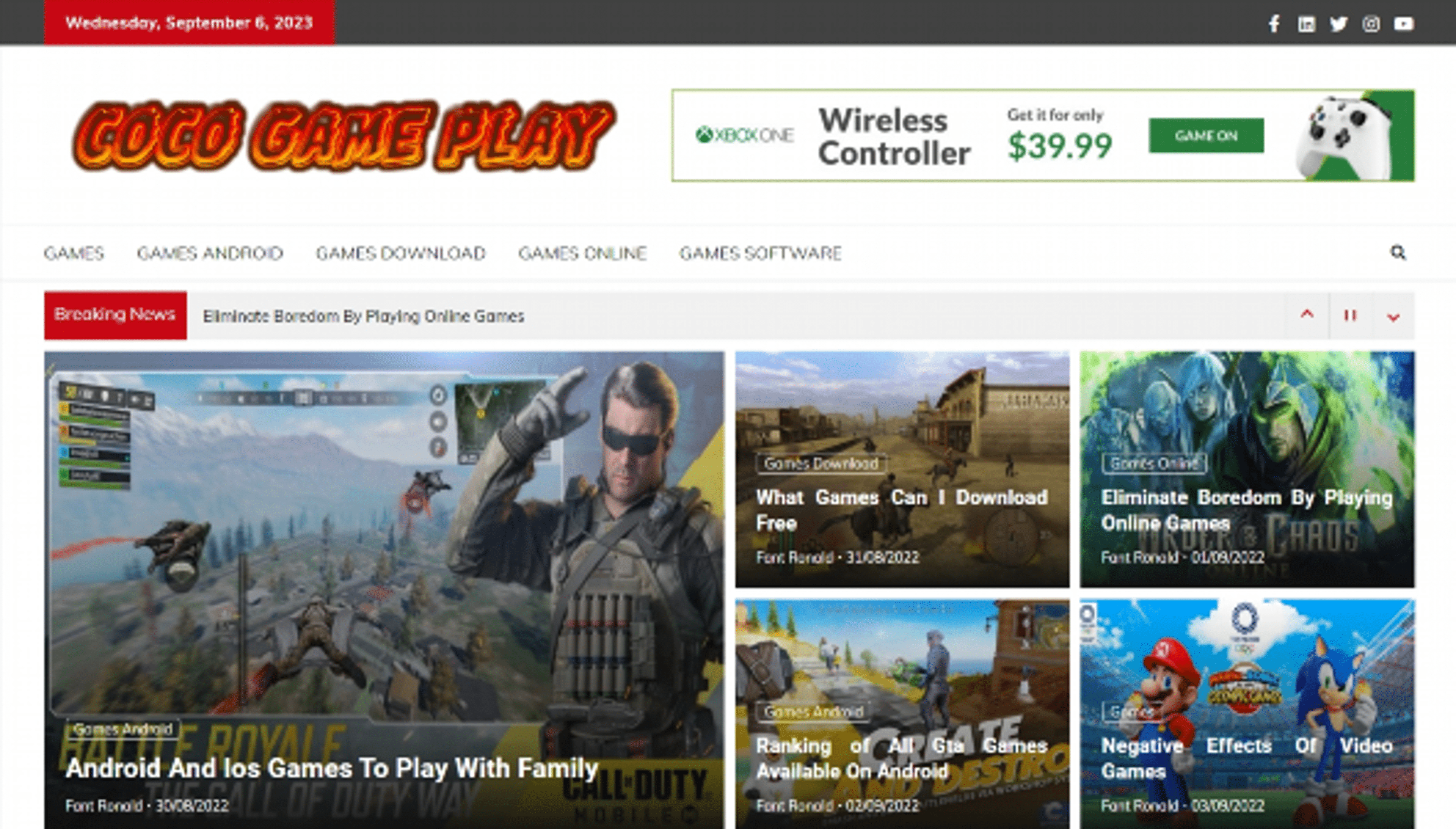The height and width of the screenshot is (829, 1456).
Task: Show previous breaking news with up chevron
Action: (1307, 315)
